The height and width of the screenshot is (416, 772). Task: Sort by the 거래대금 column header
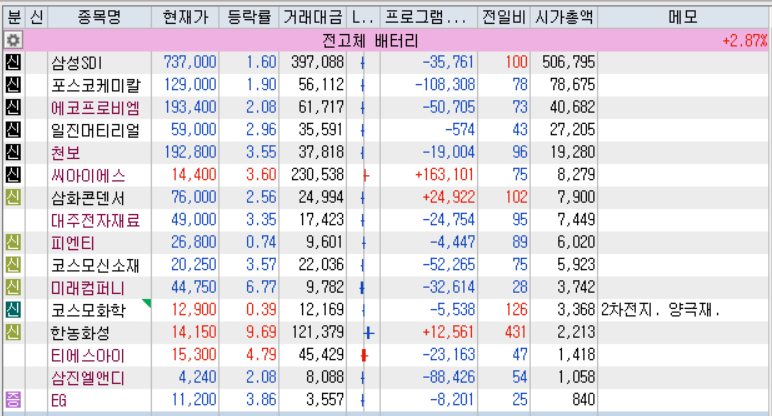pos(313,18)
